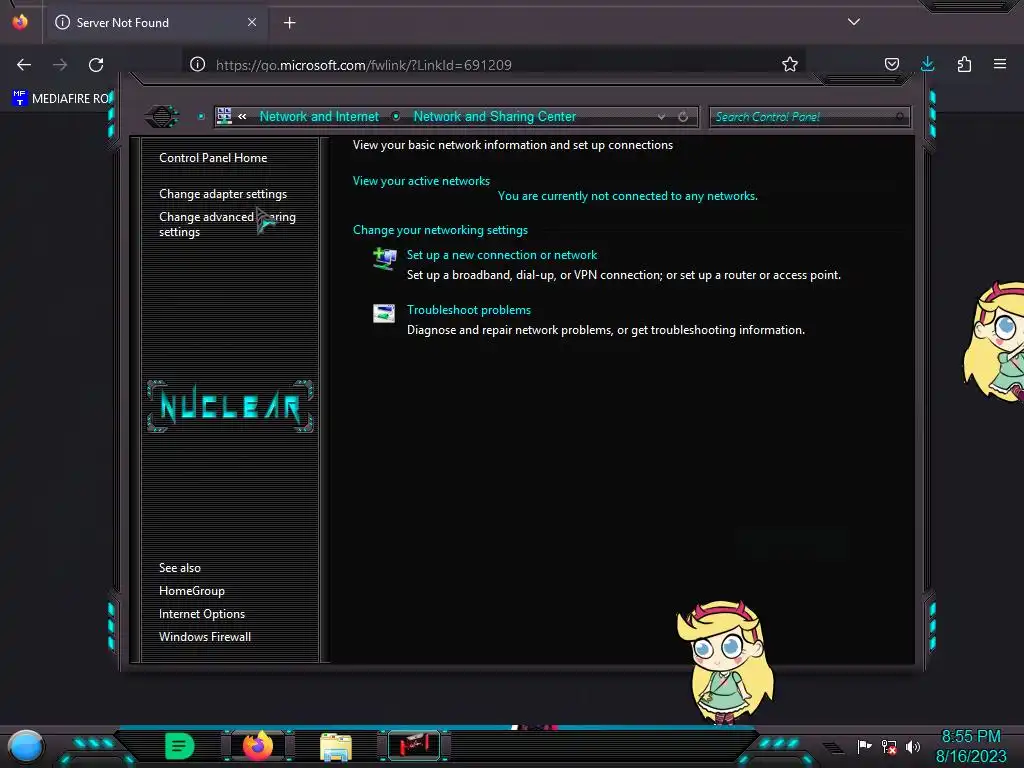This screenshot has height=768, width=1024.
Task: Switch to Firefox on the taskbar
Action: [x=257, y=745]
